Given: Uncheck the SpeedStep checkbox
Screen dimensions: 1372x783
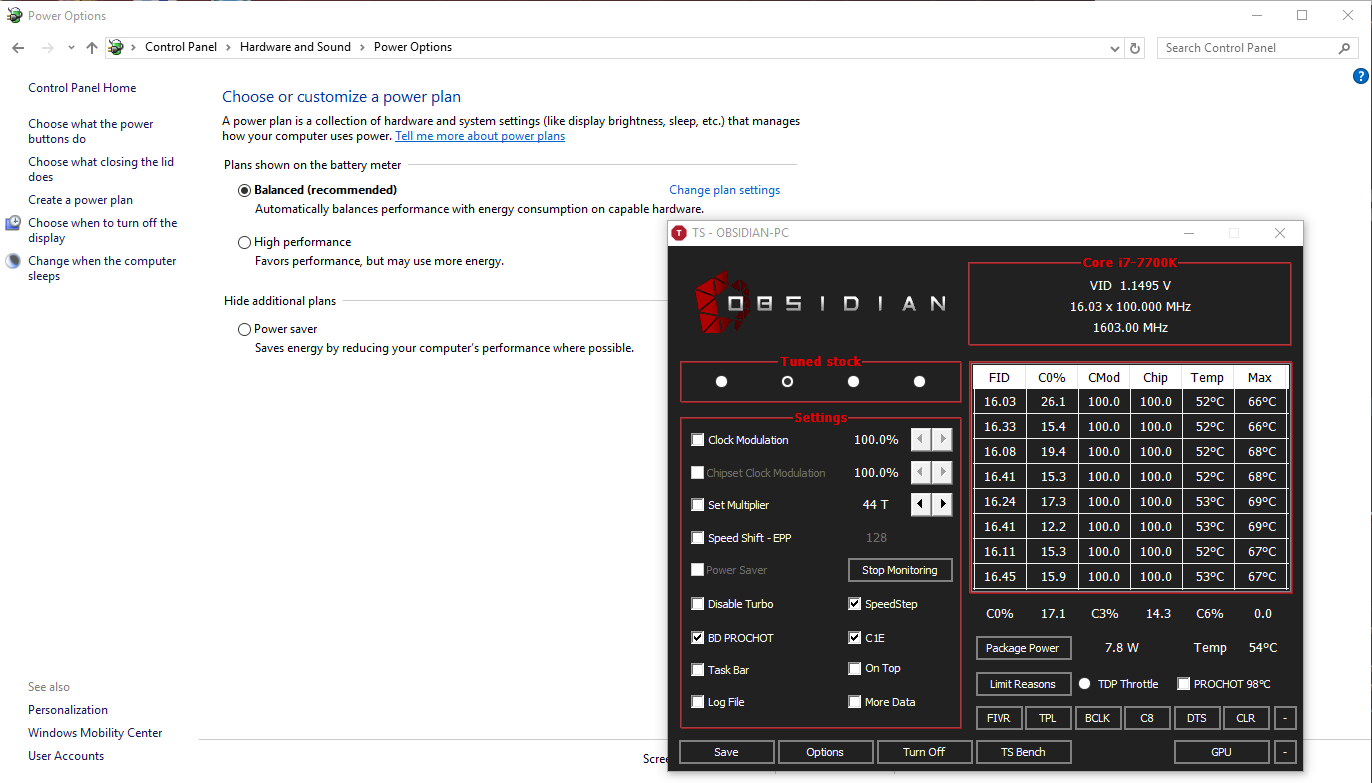Looking at the screenshot, I should (x=855, y=604).
